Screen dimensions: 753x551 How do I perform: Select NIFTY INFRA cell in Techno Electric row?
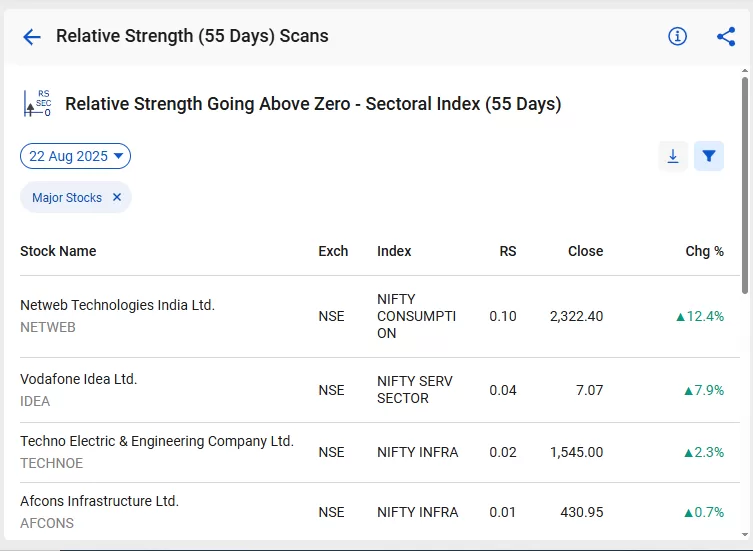417,452
